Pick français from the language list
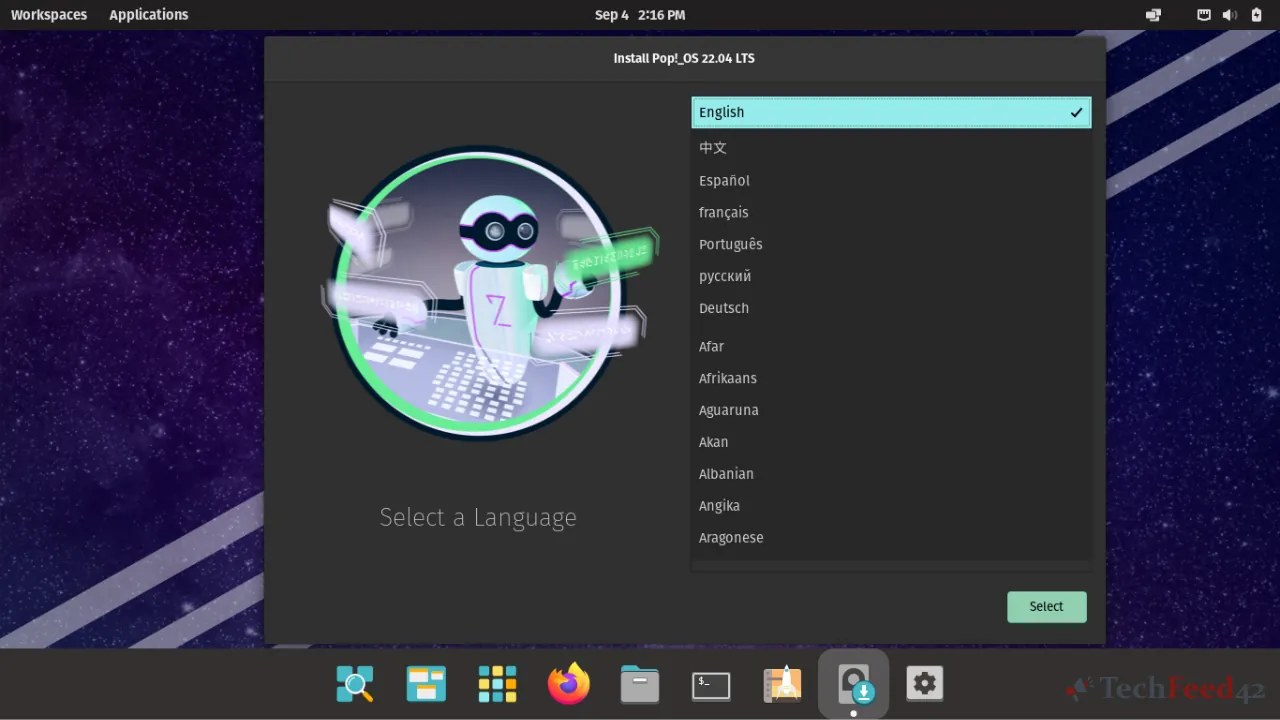This screenshot has width=1280, height=720. coord(891,212)
